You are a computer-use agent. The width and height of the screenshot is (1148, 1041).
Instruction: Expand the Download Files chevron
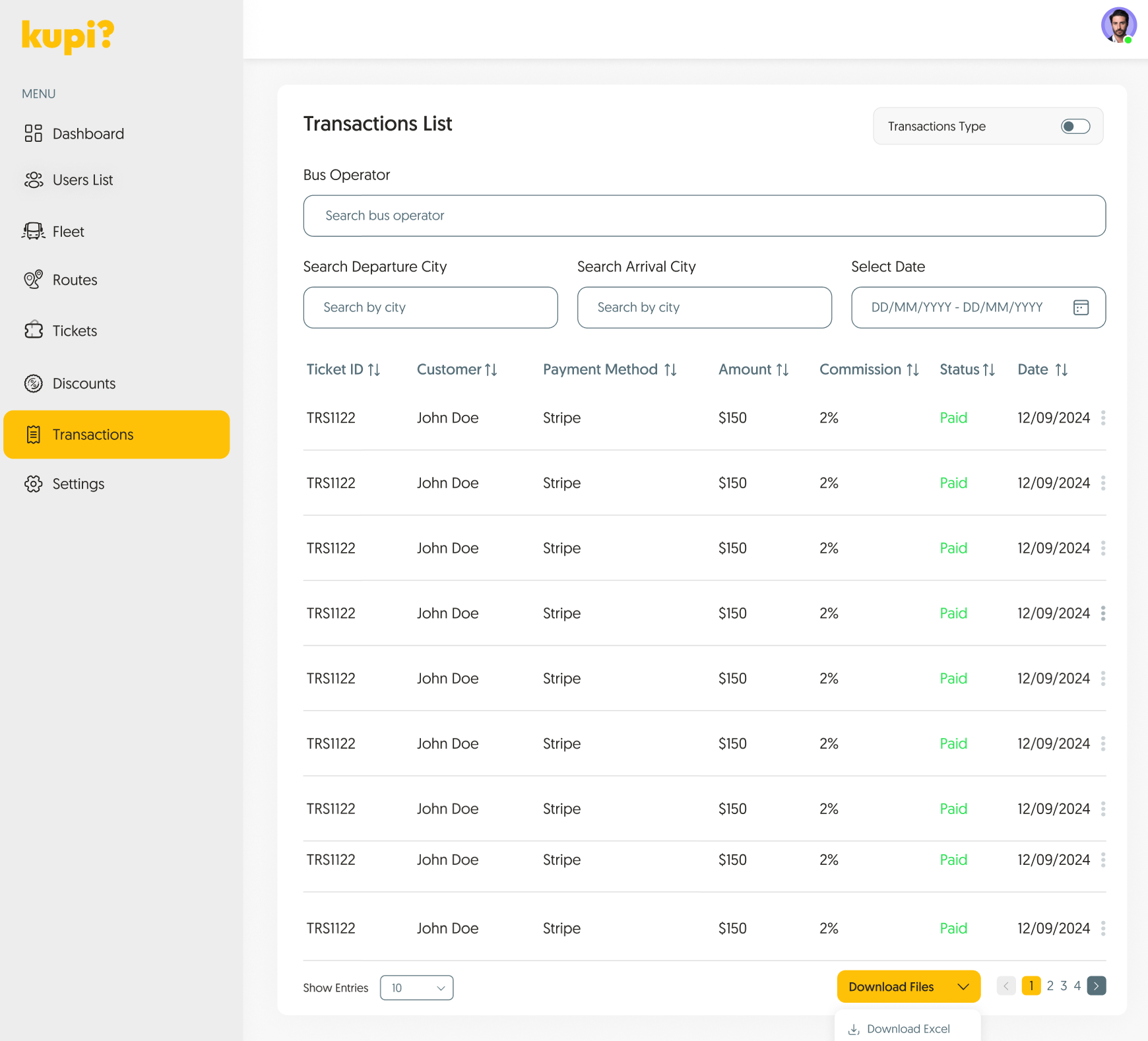pyautogui.click(x=963, y=986)
